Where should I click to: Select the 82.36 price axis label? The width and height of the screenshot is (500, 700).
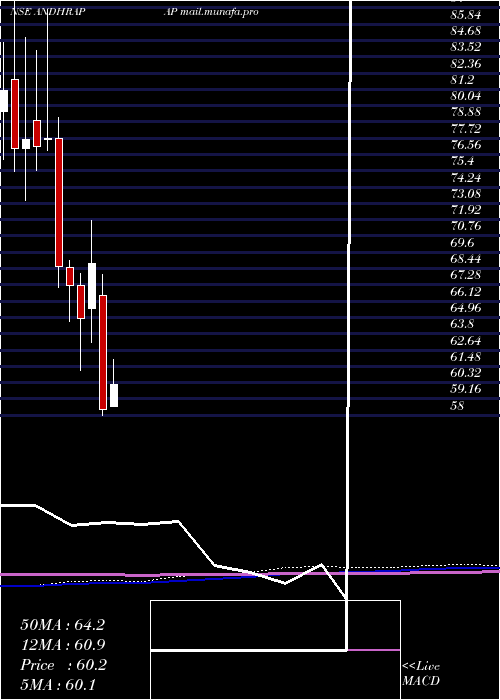point(466,64)
